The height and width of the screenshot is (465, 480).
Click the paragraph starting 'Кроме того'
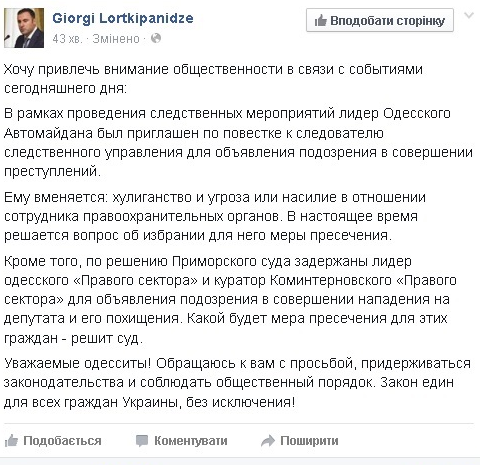click(230, 299)
